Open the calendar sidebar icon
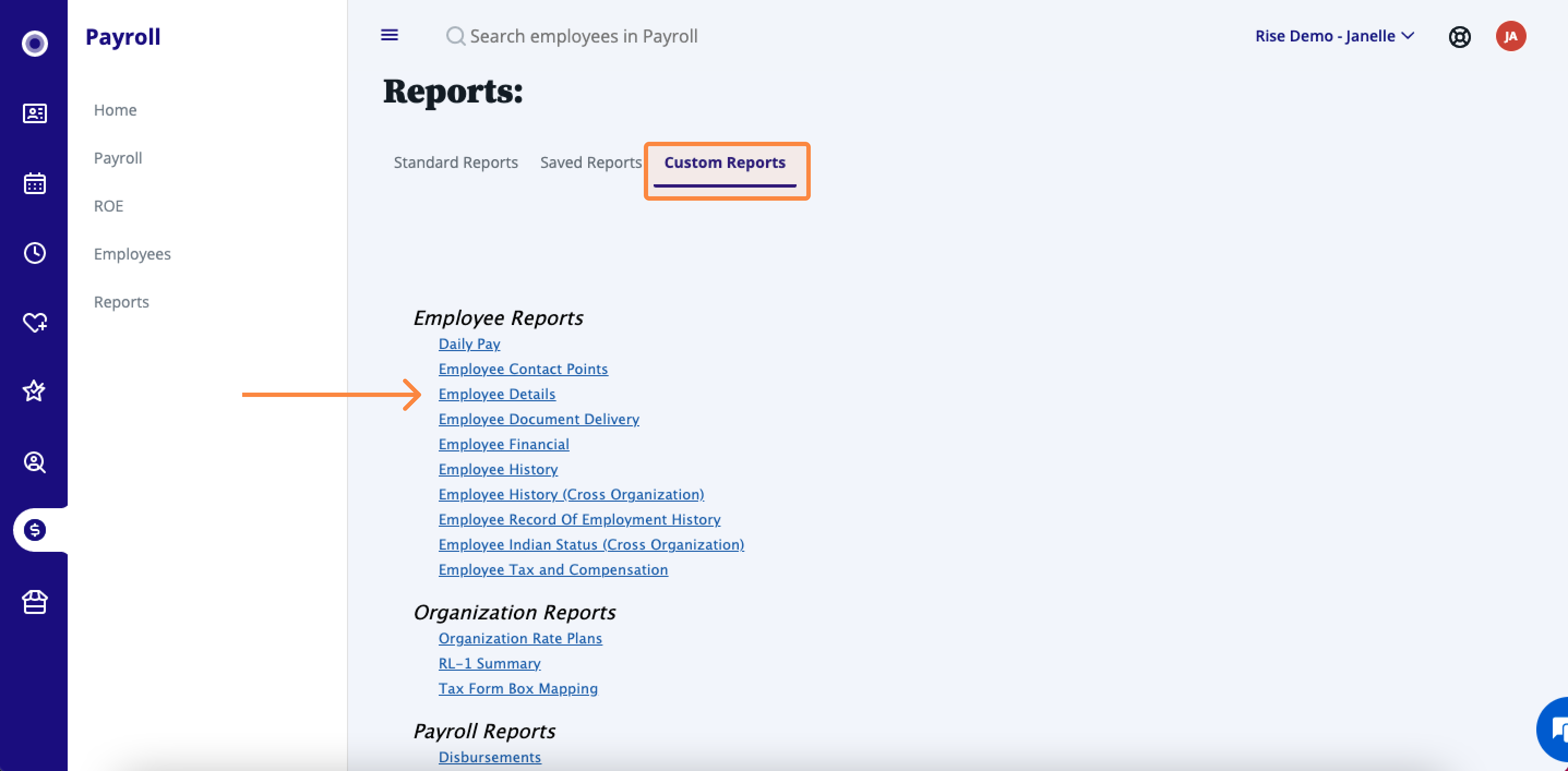 click(x=35, y=183)
